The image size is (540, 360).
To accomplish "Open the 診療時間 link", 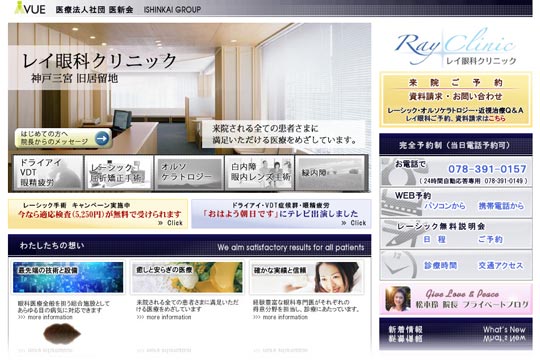I will tap(440, 266).
